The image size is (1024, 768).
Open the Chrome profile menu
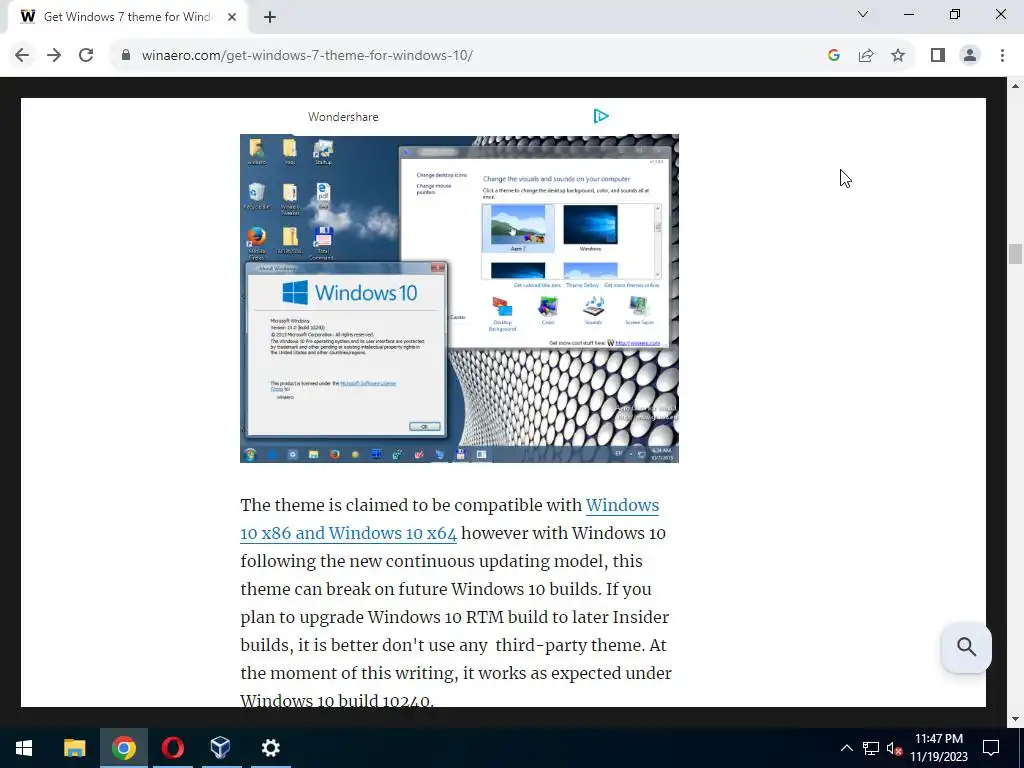(970, 56)
